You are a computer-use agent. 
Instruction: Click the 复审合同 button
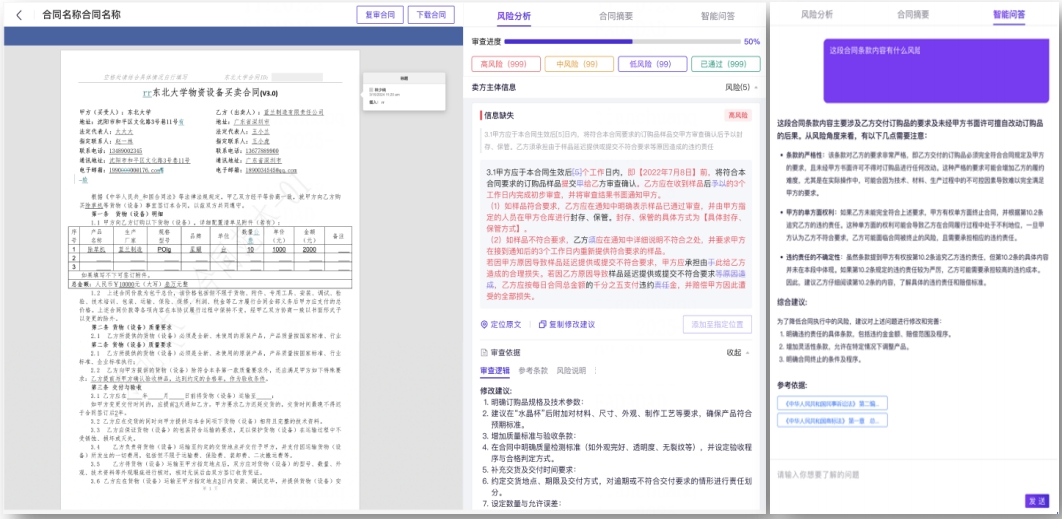[x=380, y=15]
